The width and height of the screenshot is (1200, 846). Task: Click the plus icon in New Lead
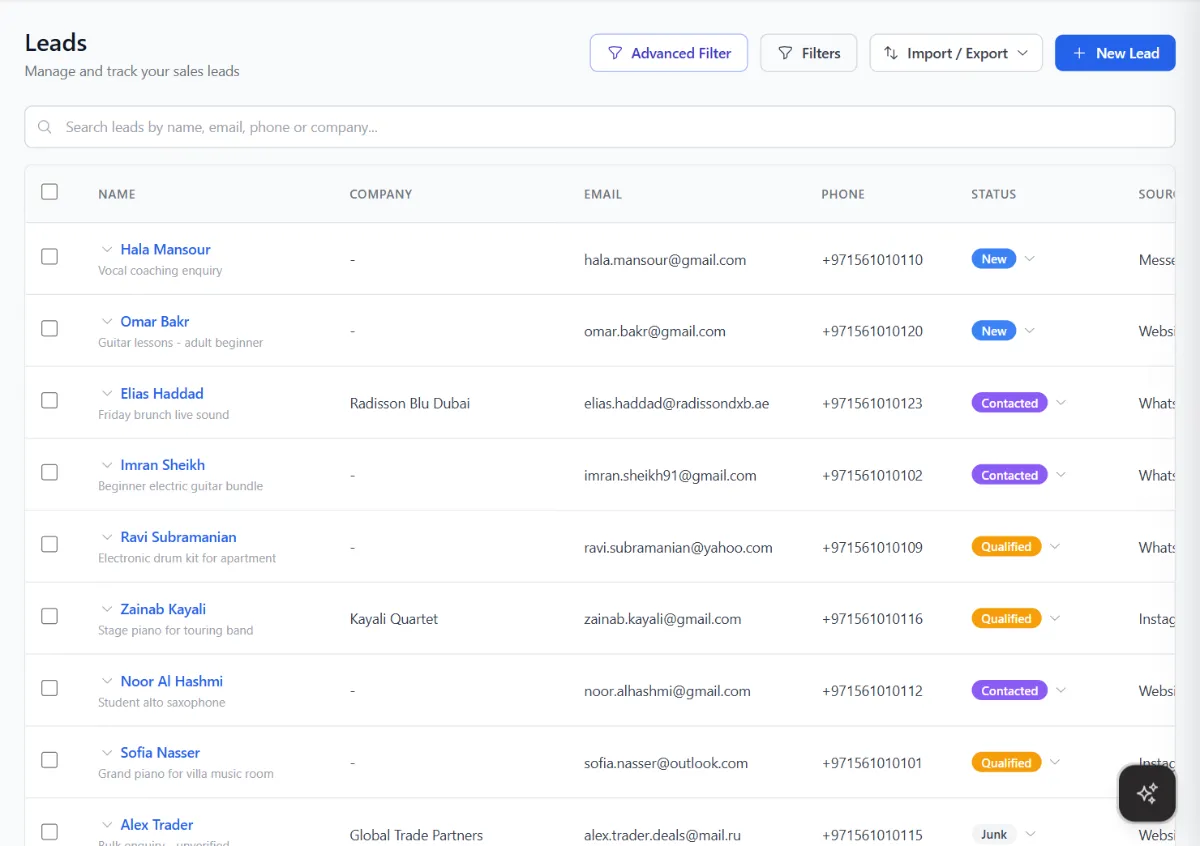(x=1079, y=53)
